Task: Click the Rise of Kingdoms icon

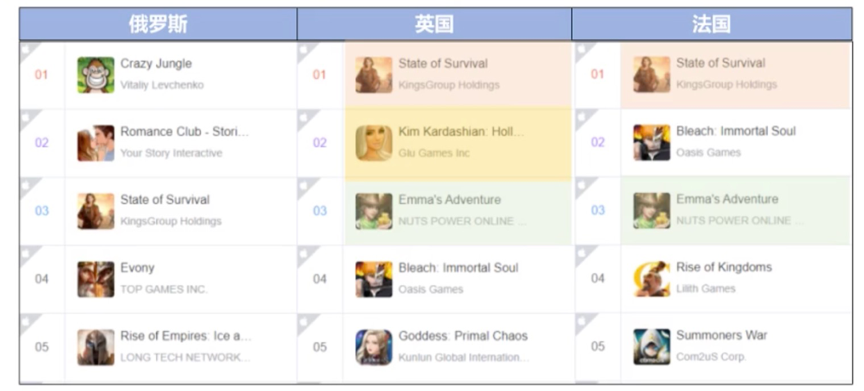Action: click(x=652, y=279)
